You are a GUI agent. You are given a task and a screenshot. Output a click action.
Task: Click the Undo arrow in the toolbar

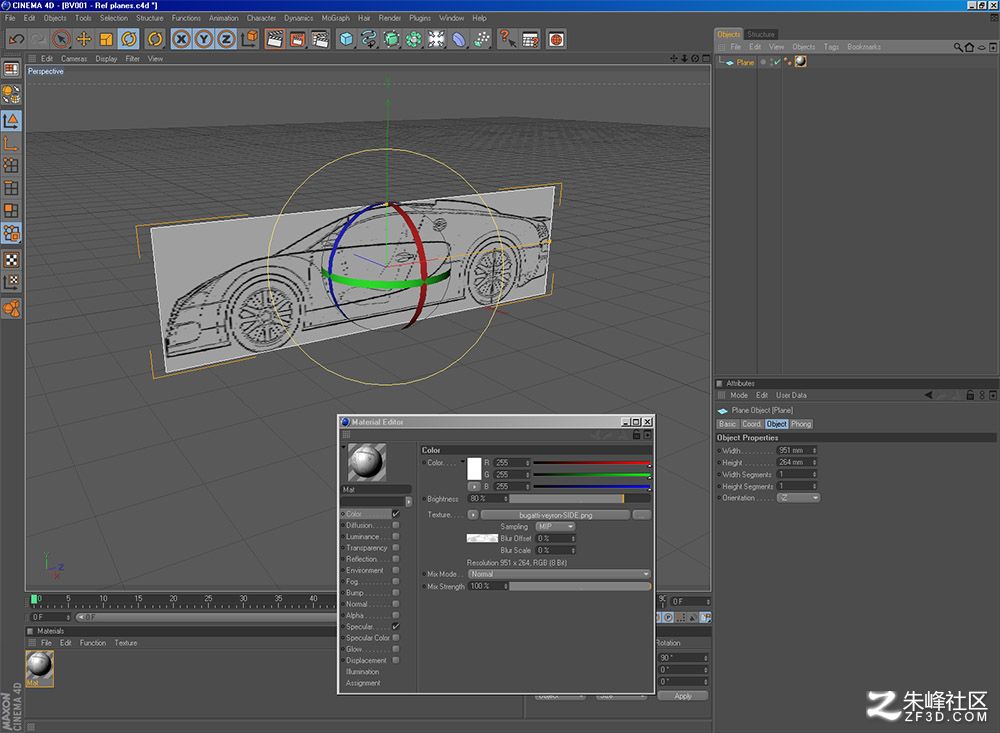click(16, 40)
